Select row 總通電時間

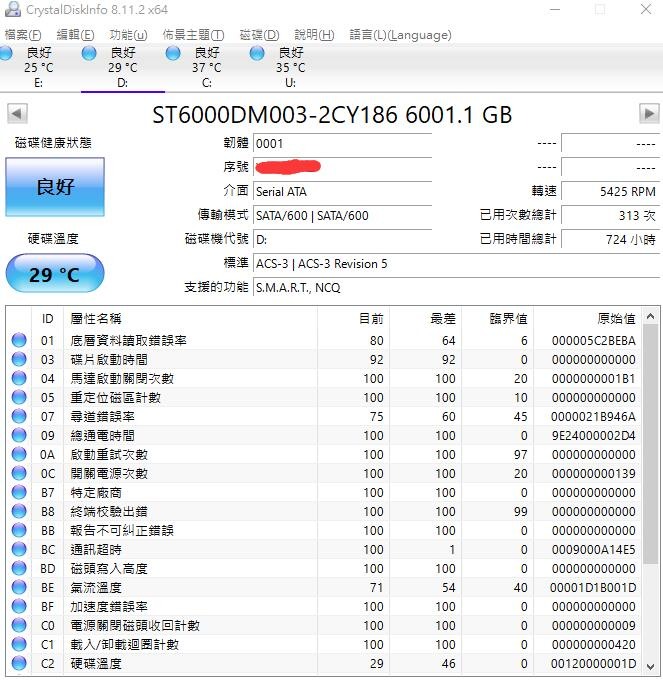point(324,435)
